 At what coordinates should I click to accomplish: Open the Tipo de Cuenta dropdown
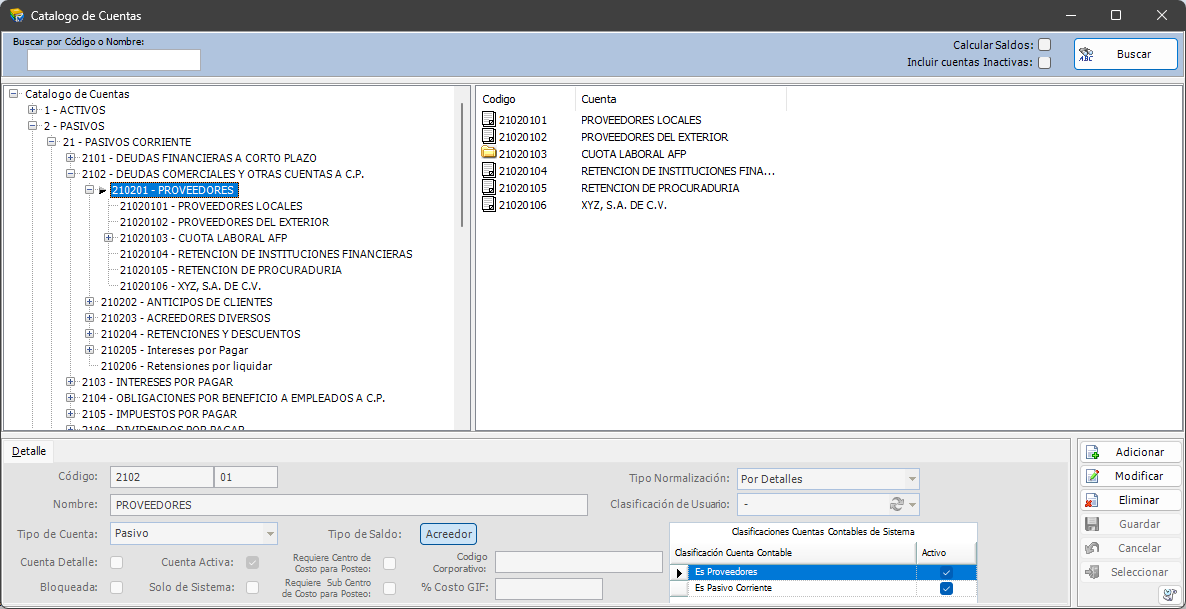270,533
